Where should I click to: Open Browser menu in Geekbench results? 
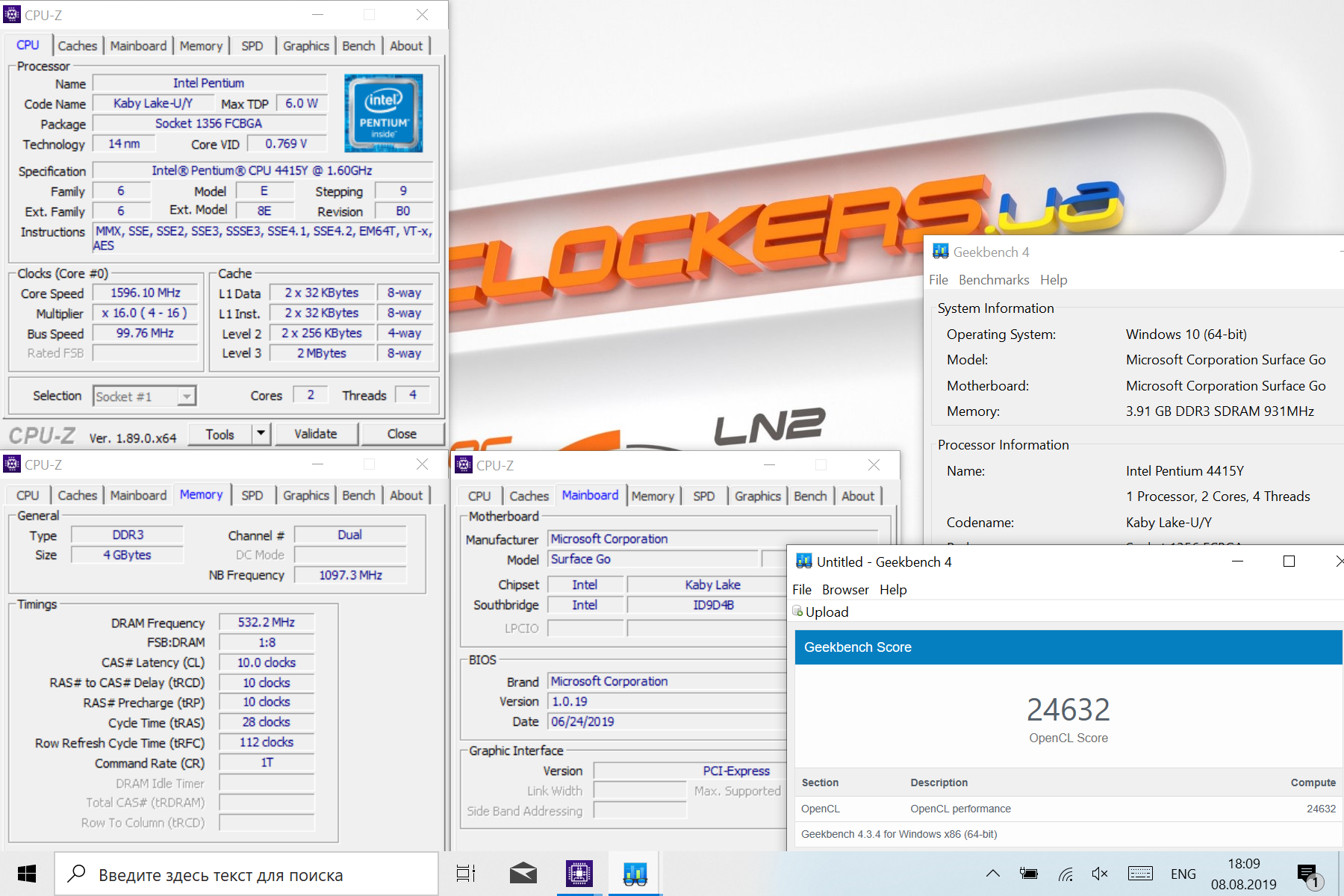[x=845, y=589]
